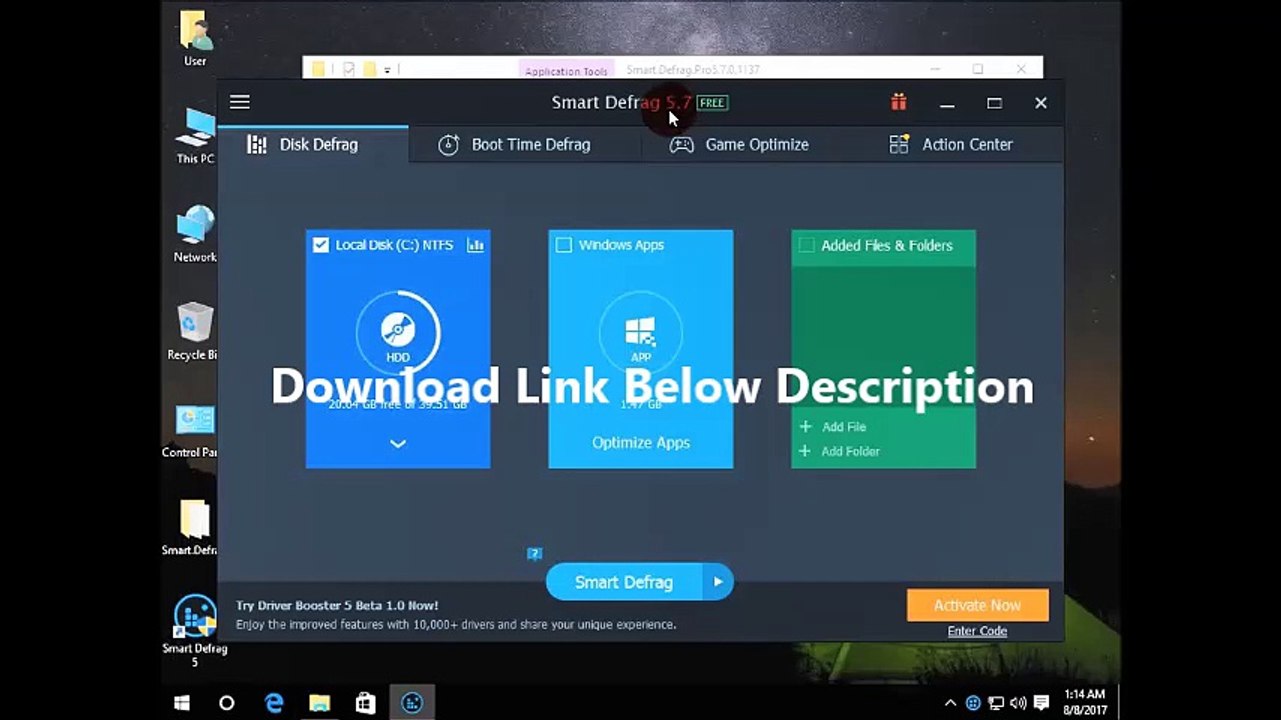The width and height of the screenshot is (1281, 720).
Task: Click the Smart.Defrag.Pro5.7.0.1137 File Explorer title
Action: pyautogui.click(x=692, y=70)
